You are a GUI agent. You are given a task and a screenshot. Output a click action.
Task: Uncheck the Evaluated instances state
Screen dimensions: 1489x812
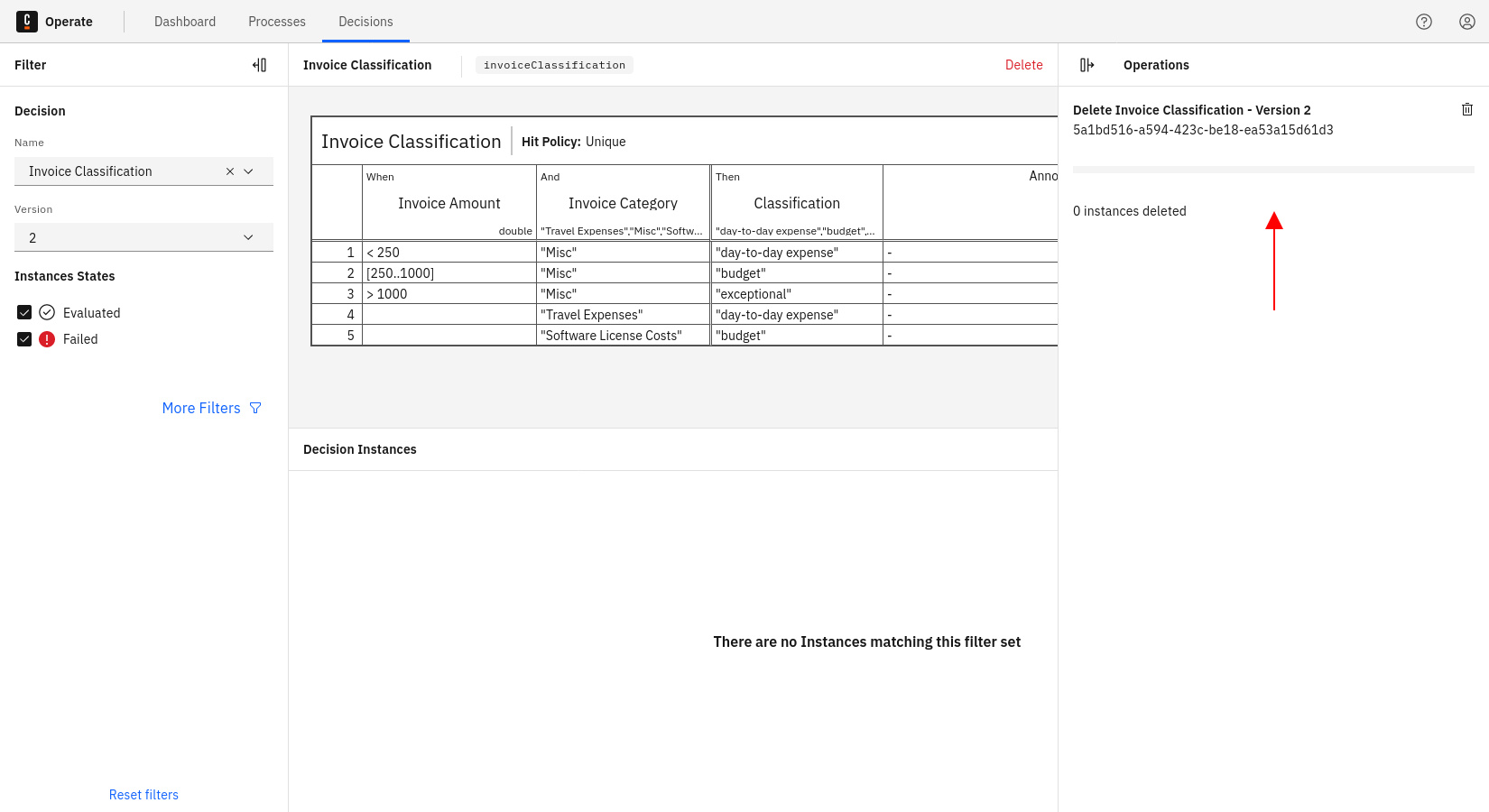[24, 312]
